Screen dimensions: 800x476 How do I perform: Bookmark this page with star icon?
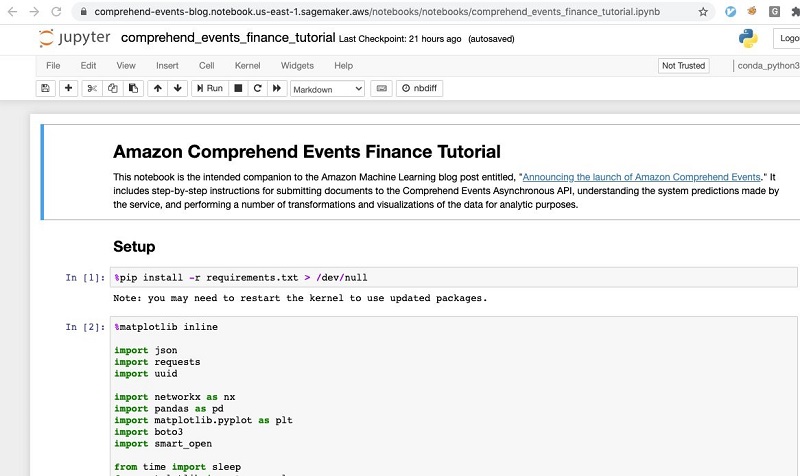(x=703, y=11)
